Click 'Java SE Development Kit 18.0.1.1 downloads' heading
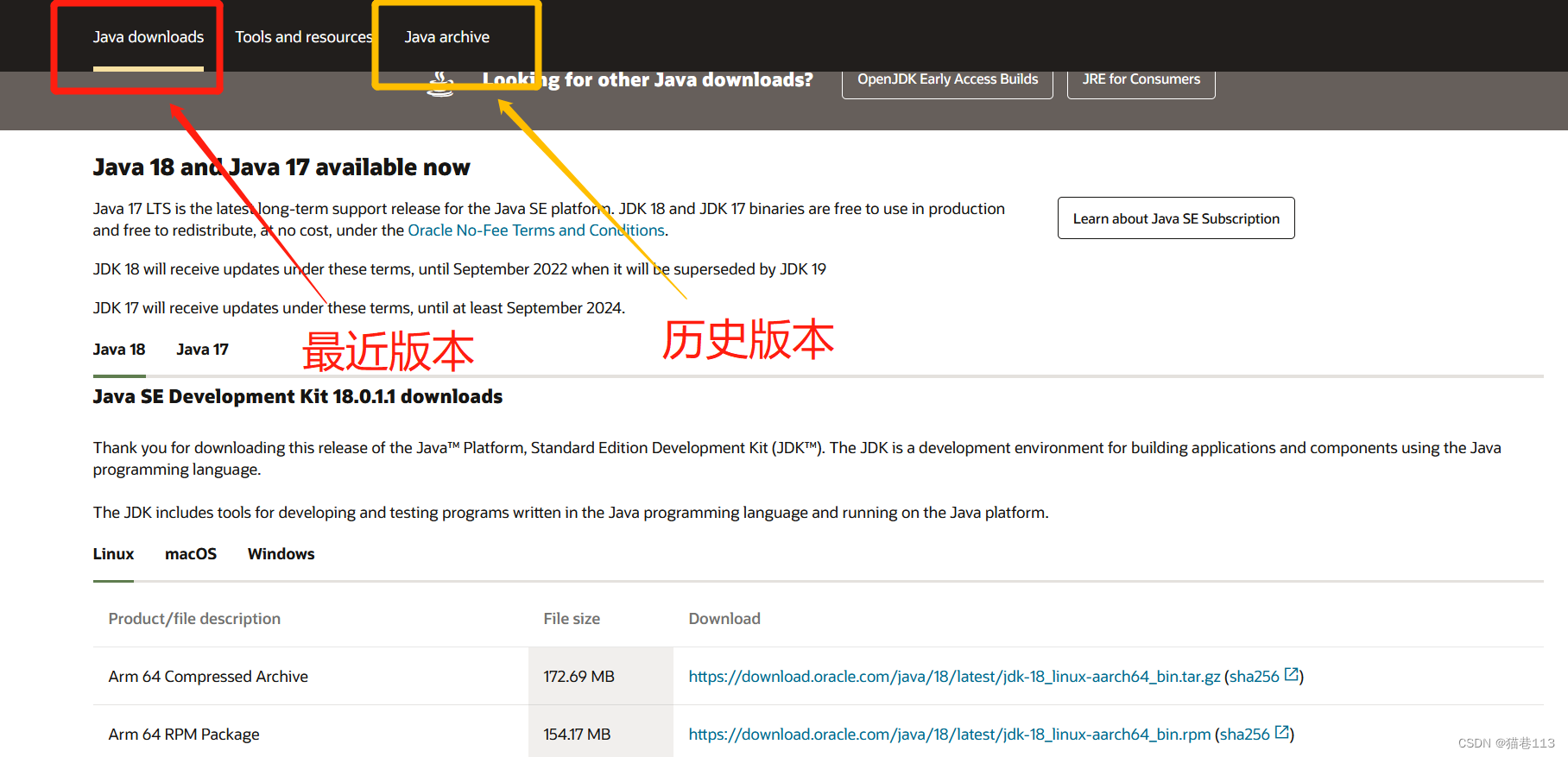This screenshot has height=757, width=1568. pyautogui.click(x=298, y=397)
